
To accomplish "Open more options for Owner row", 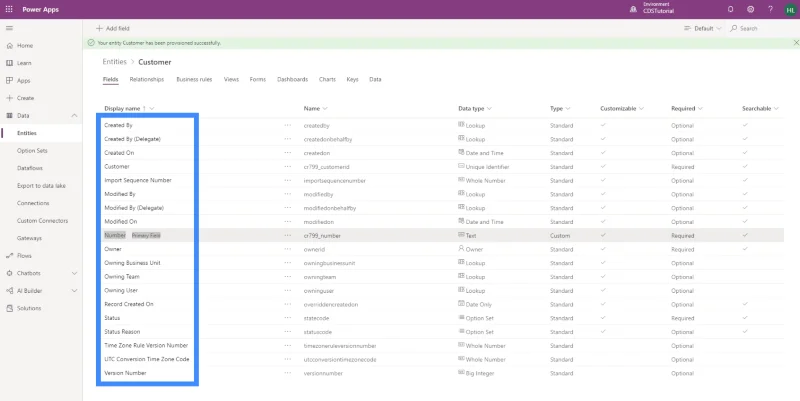I will [x=288, y=249].
